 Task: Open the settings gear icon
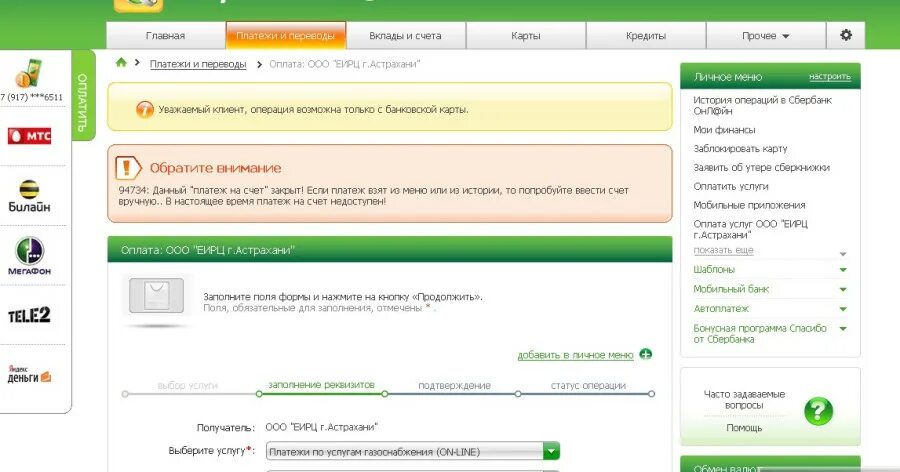[845, 35]
